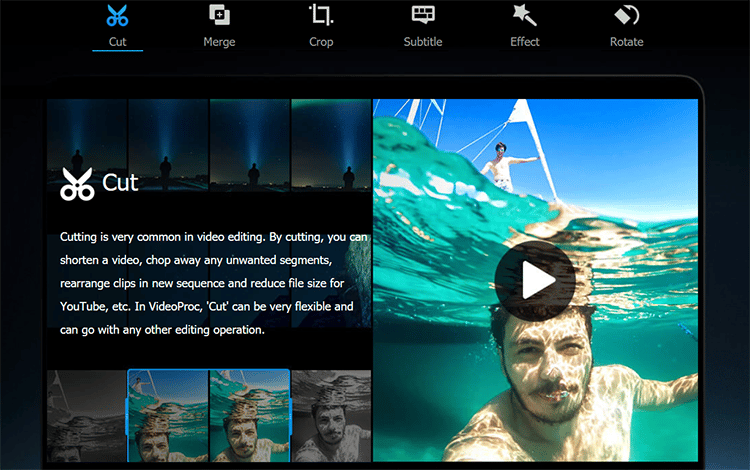Open the Subtitle icon

tap(423, 15)
